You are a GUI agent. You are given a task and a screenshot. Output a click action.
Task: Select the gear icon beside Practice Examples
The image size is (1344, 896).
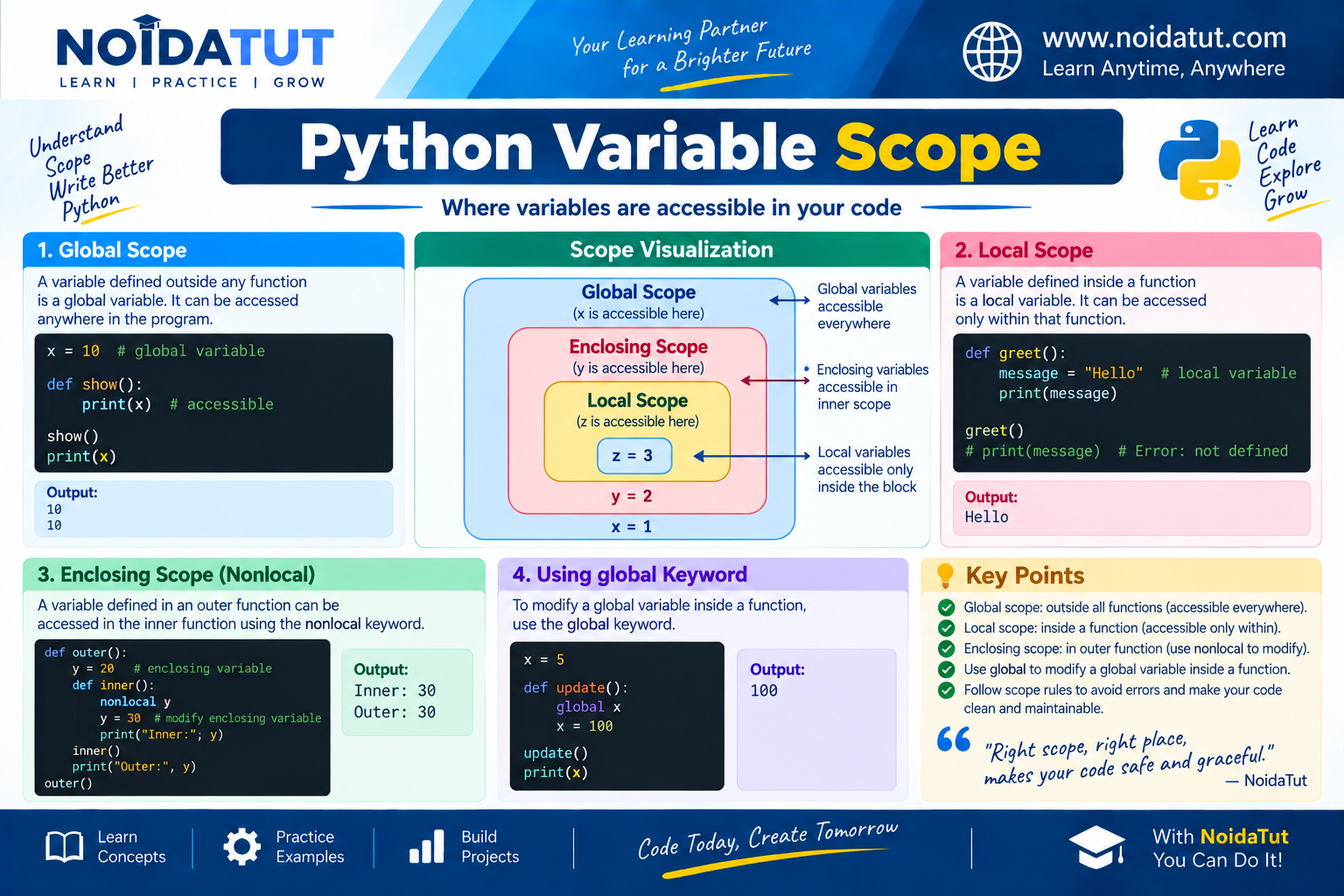pyautogui.click(x=242, y=847)
